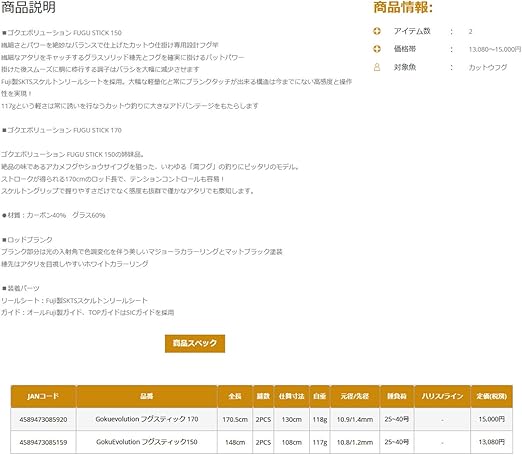Click the ガイド オールFuji製ガイド line
522x455 pixels.
[x=87, y=313]
